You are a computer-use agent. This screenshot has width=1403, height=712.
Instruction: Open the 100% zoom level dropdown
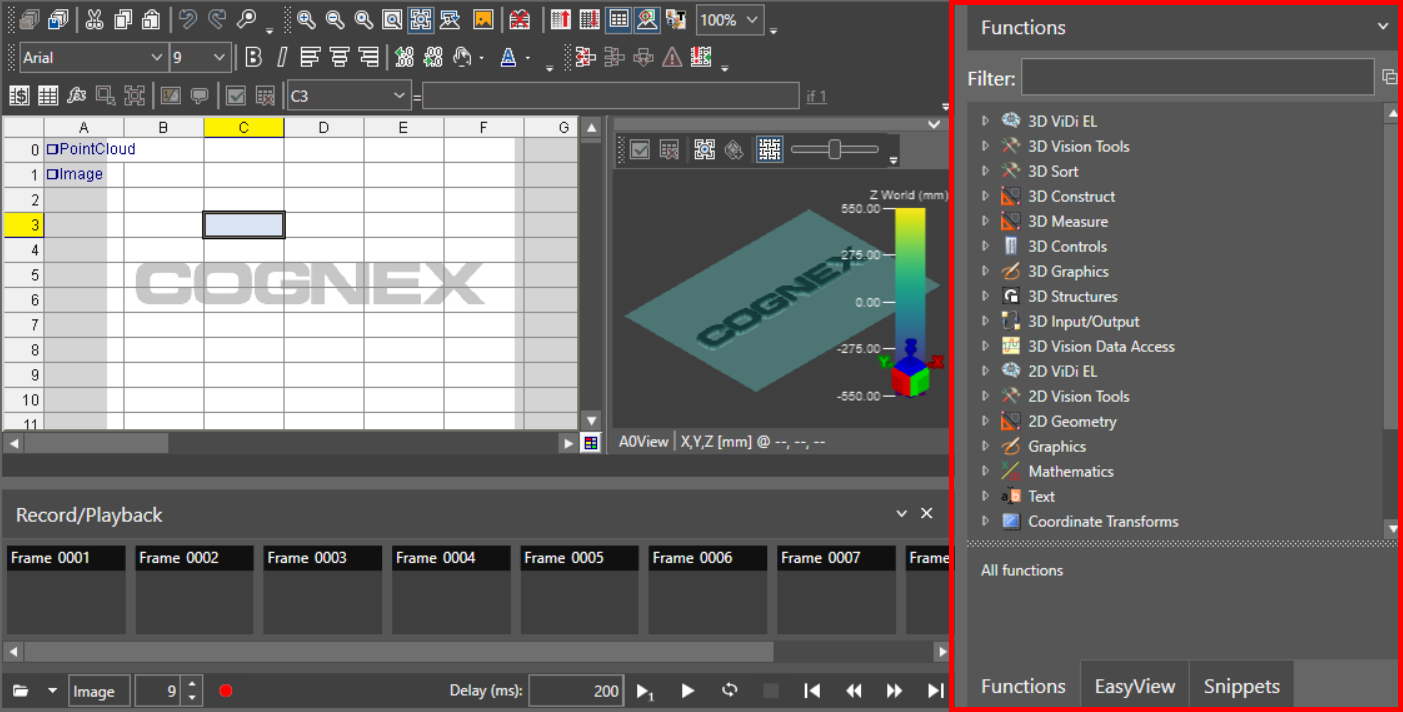(752, 20)
